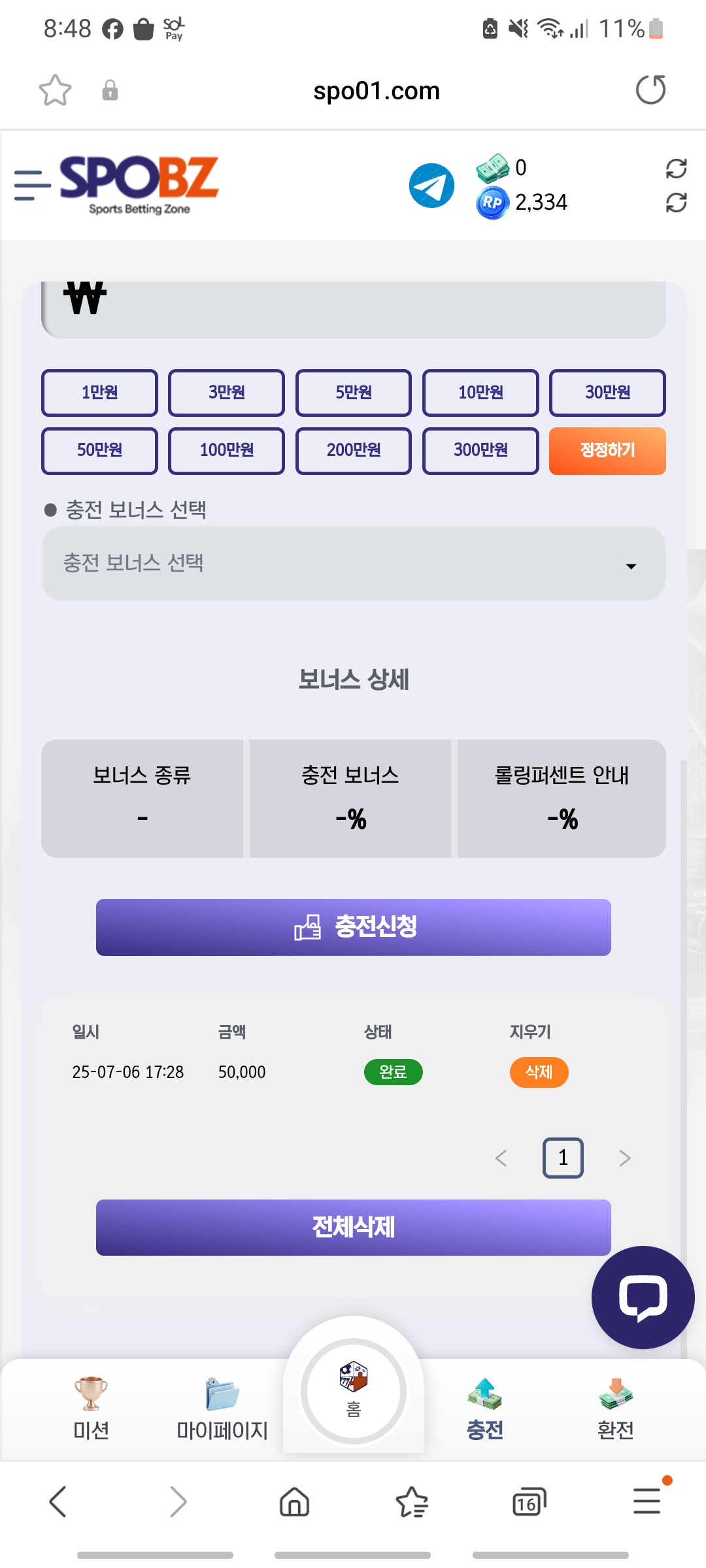Bookmark the site with star icon
Screen dimensions: 706x1568
coord(55,90)
